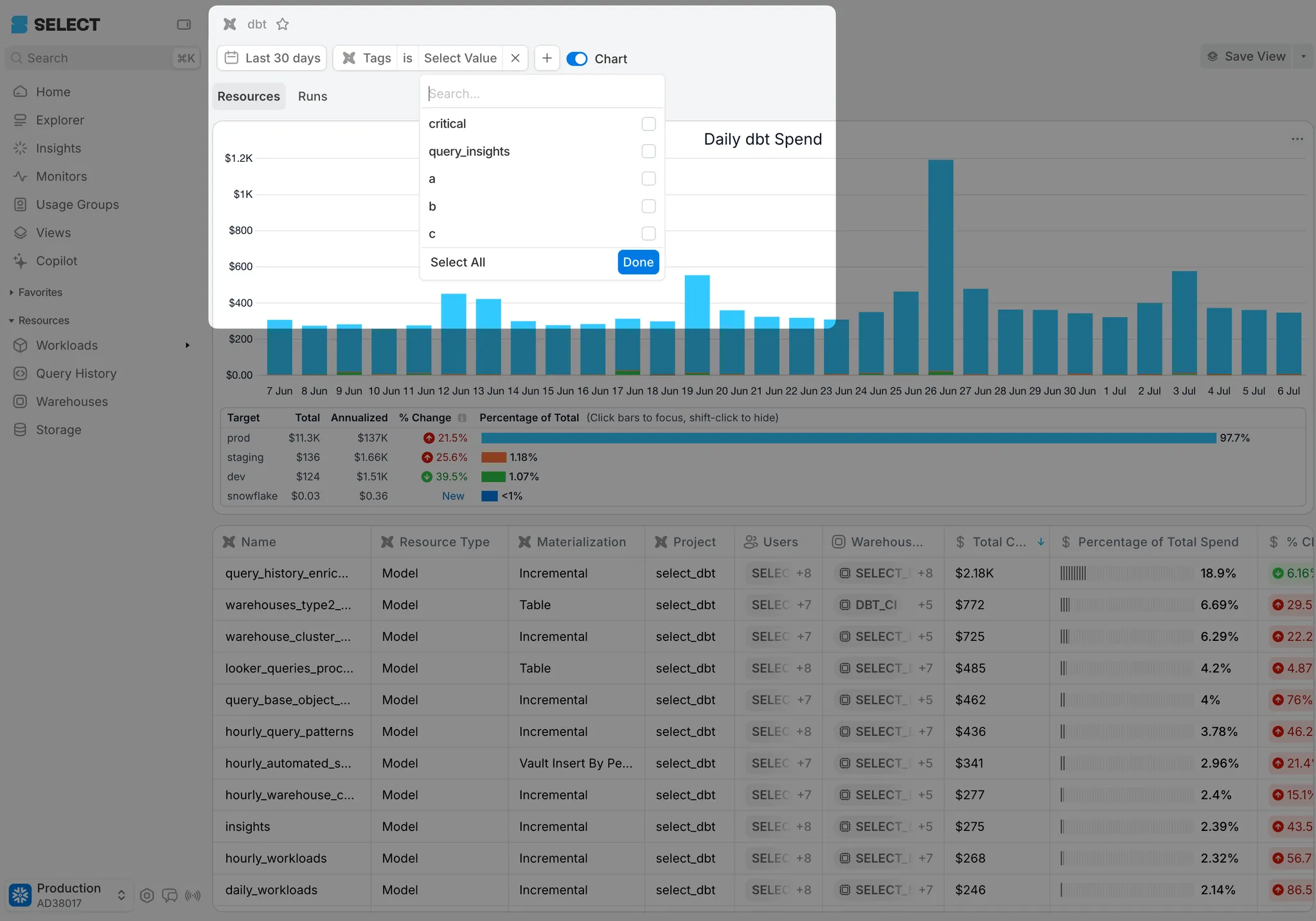Open Views in the sidebar
Screen dimensions: 1316x921
coord(53,233)
